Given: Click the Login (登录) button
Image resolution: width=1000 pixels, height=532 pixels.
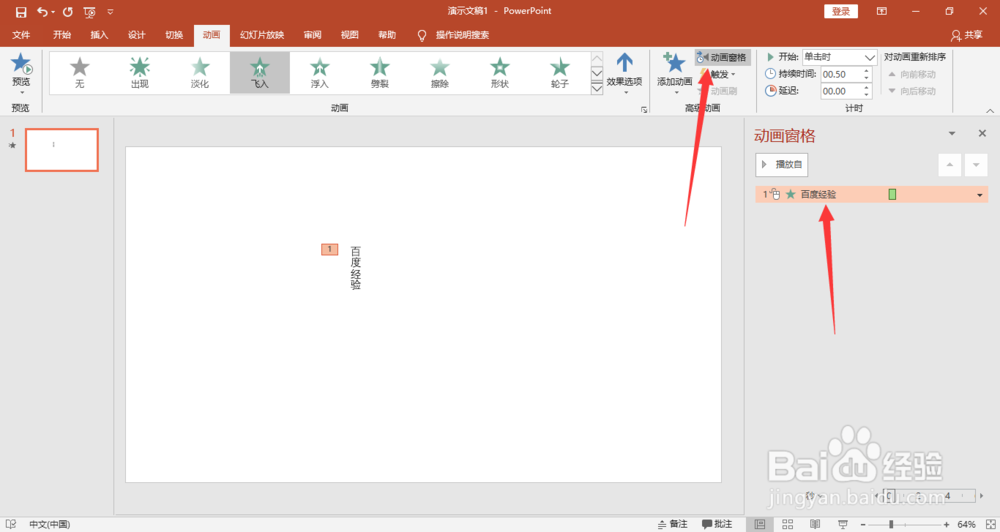Looking at the screenshot, I should [x=841, y=11].
